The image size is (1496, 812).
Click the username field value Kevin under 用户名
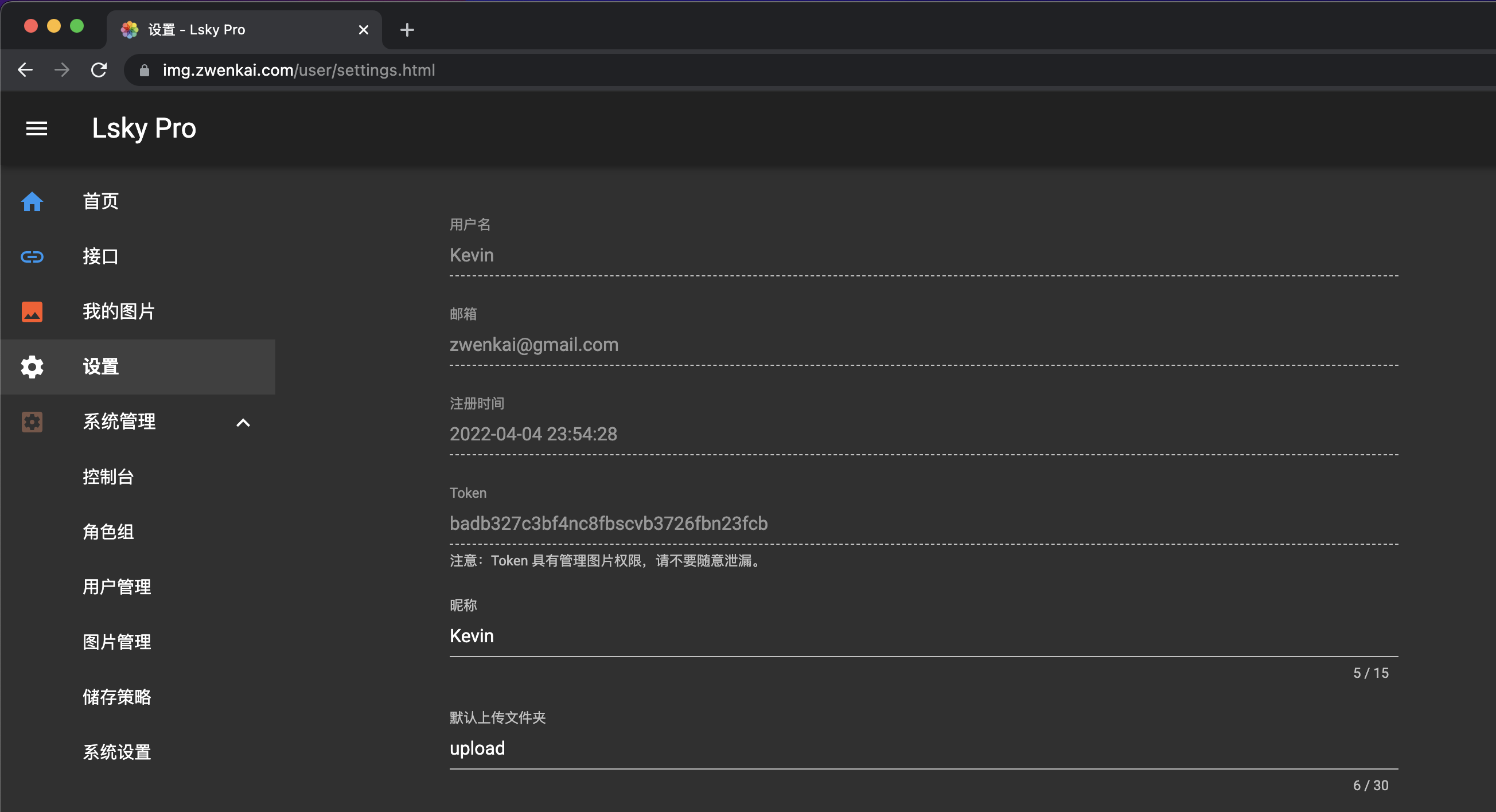point(472,255)
